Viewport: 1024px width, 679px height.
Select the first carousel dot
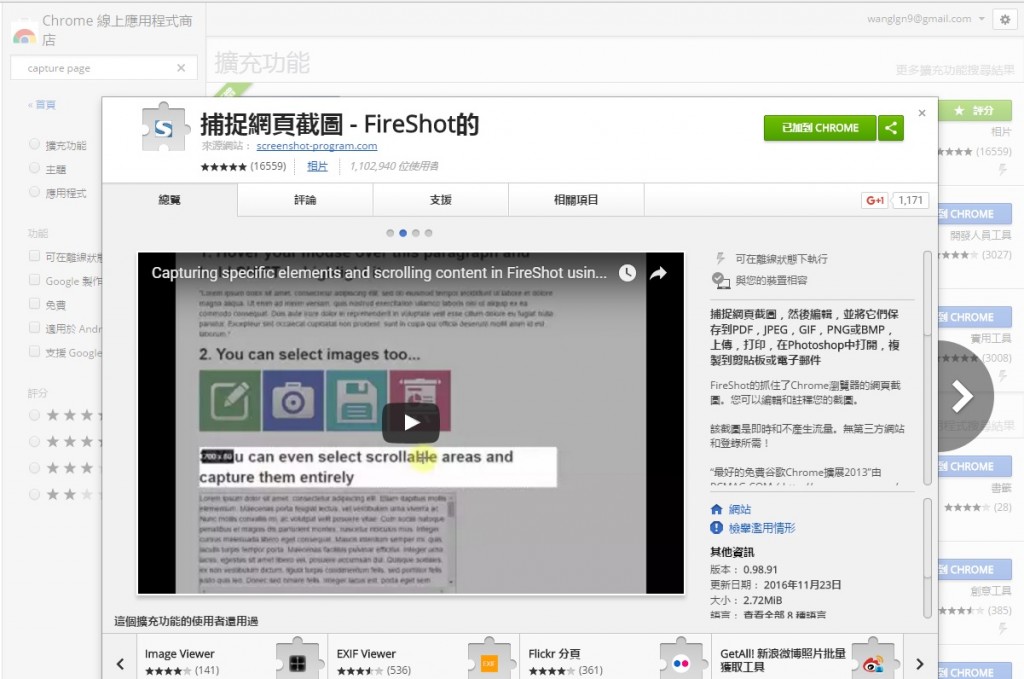click(390, 233)
